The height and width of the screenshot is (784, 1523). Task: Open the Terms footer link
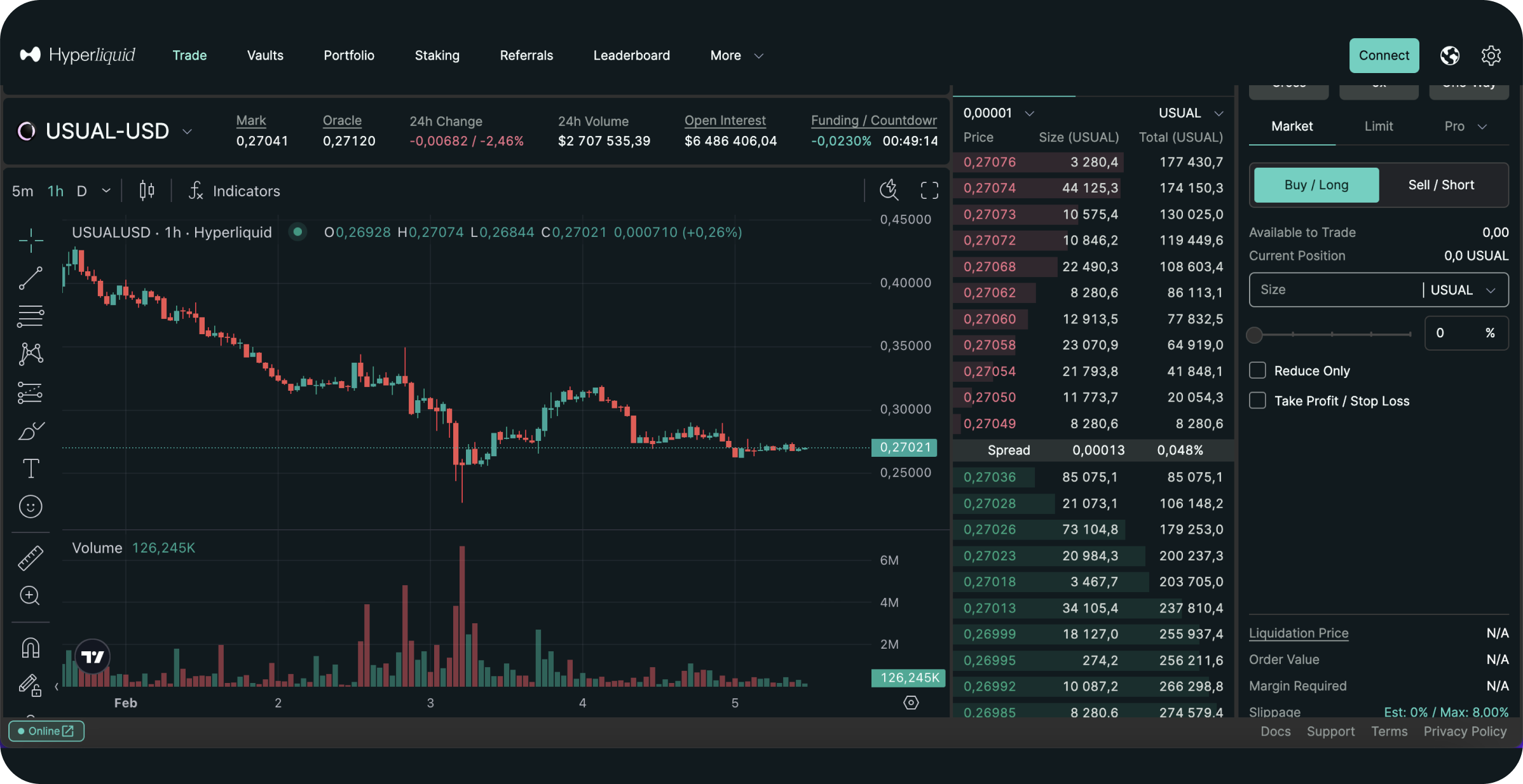coord(1389,731)
